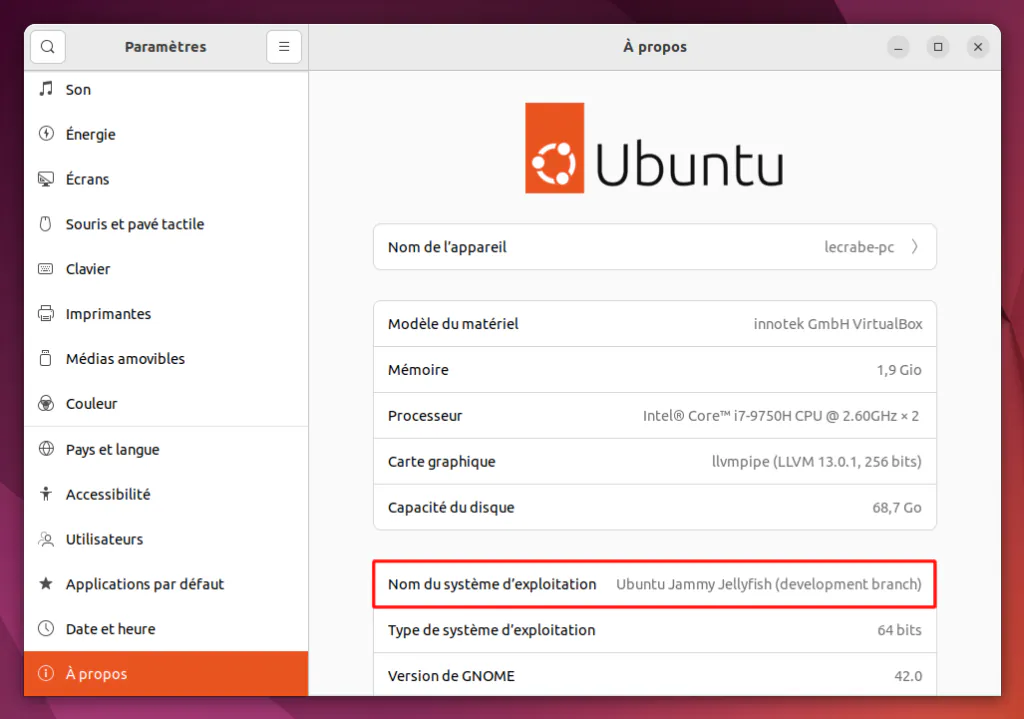The width and height of the screenshot is (1024, 719).
Task: Click the Capacité du disque label
Action: click(x=451, y=507)
